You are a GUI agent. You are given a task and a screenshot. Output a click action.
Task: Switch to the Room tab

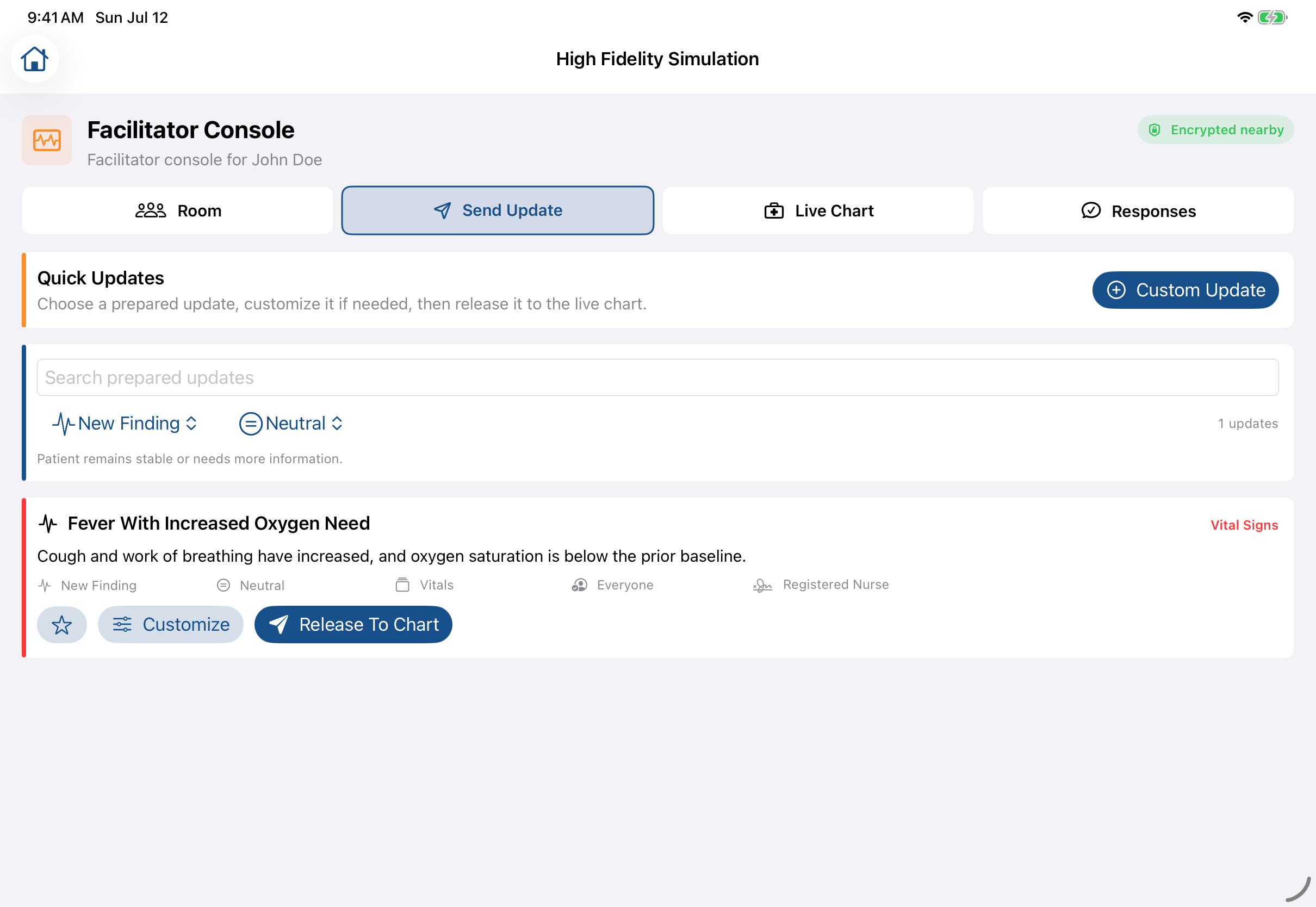(178, 211)
